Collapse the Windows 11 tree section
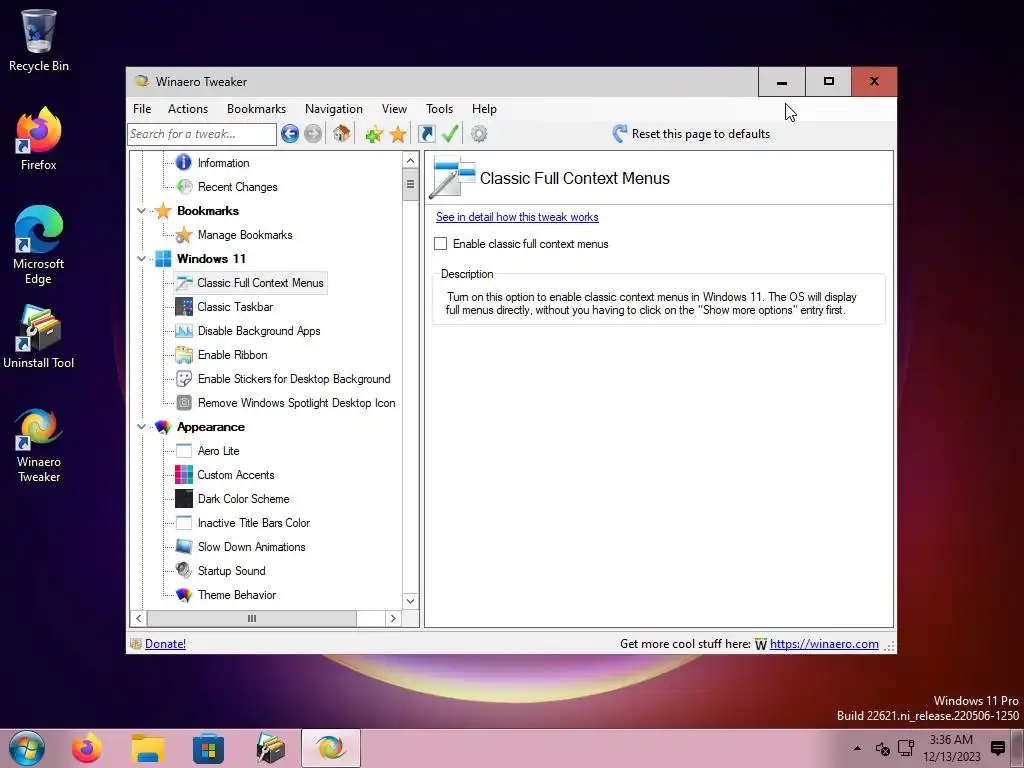 click(141, 259)
